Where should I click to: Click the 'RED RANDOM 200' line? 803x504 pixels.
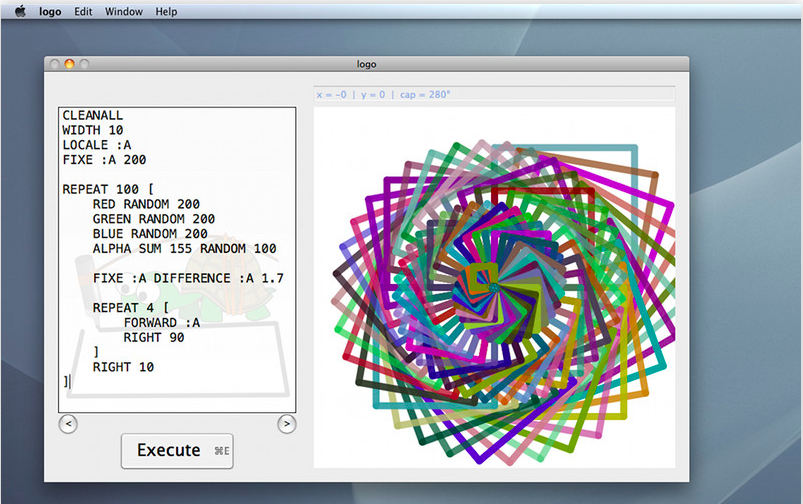click(146, 204)
